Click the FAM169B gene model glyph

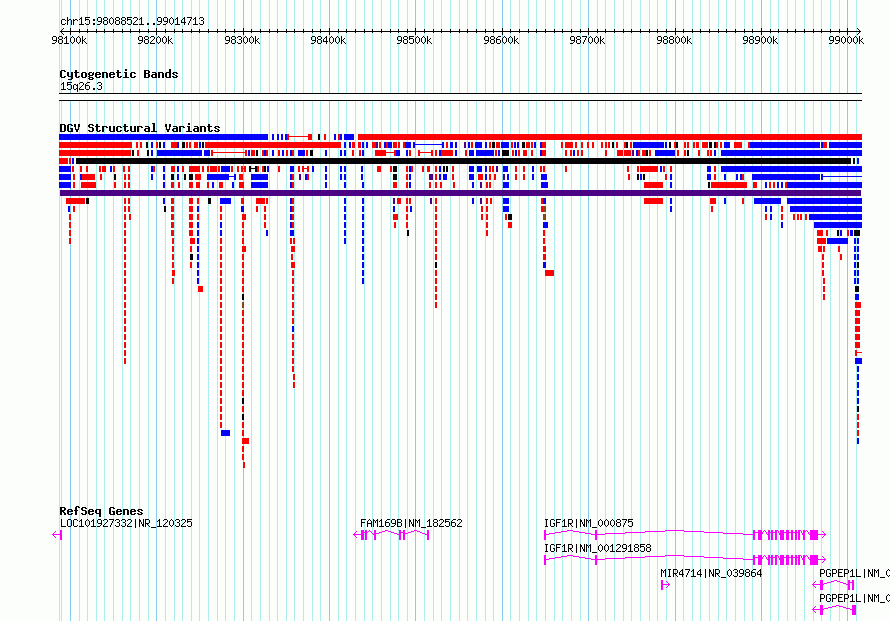pyautogui.click(x=391, y=535)
